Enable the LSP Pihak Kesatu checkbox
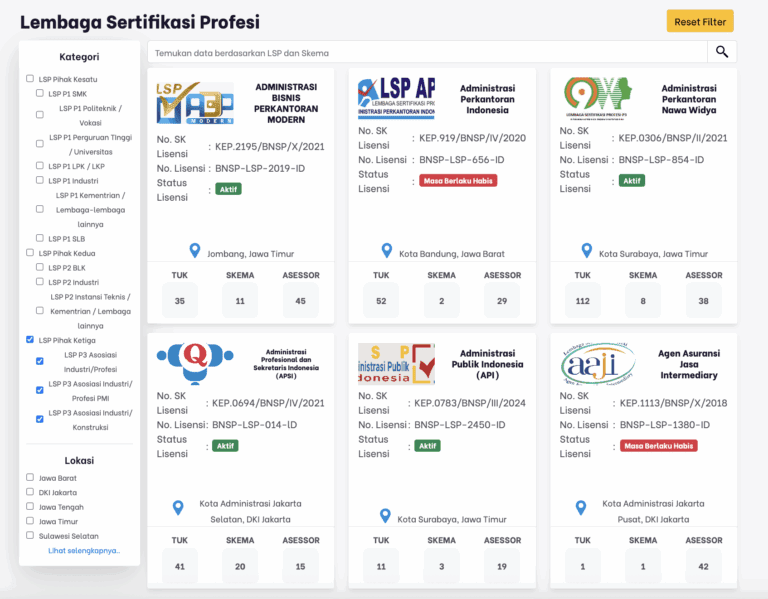Screen dimensions: 768x599 30,79
